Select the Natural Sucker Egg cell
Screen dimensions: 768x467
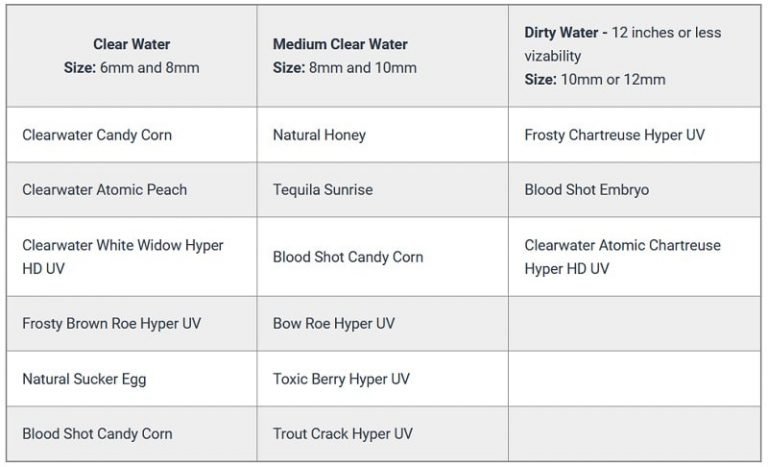[84, 379]
